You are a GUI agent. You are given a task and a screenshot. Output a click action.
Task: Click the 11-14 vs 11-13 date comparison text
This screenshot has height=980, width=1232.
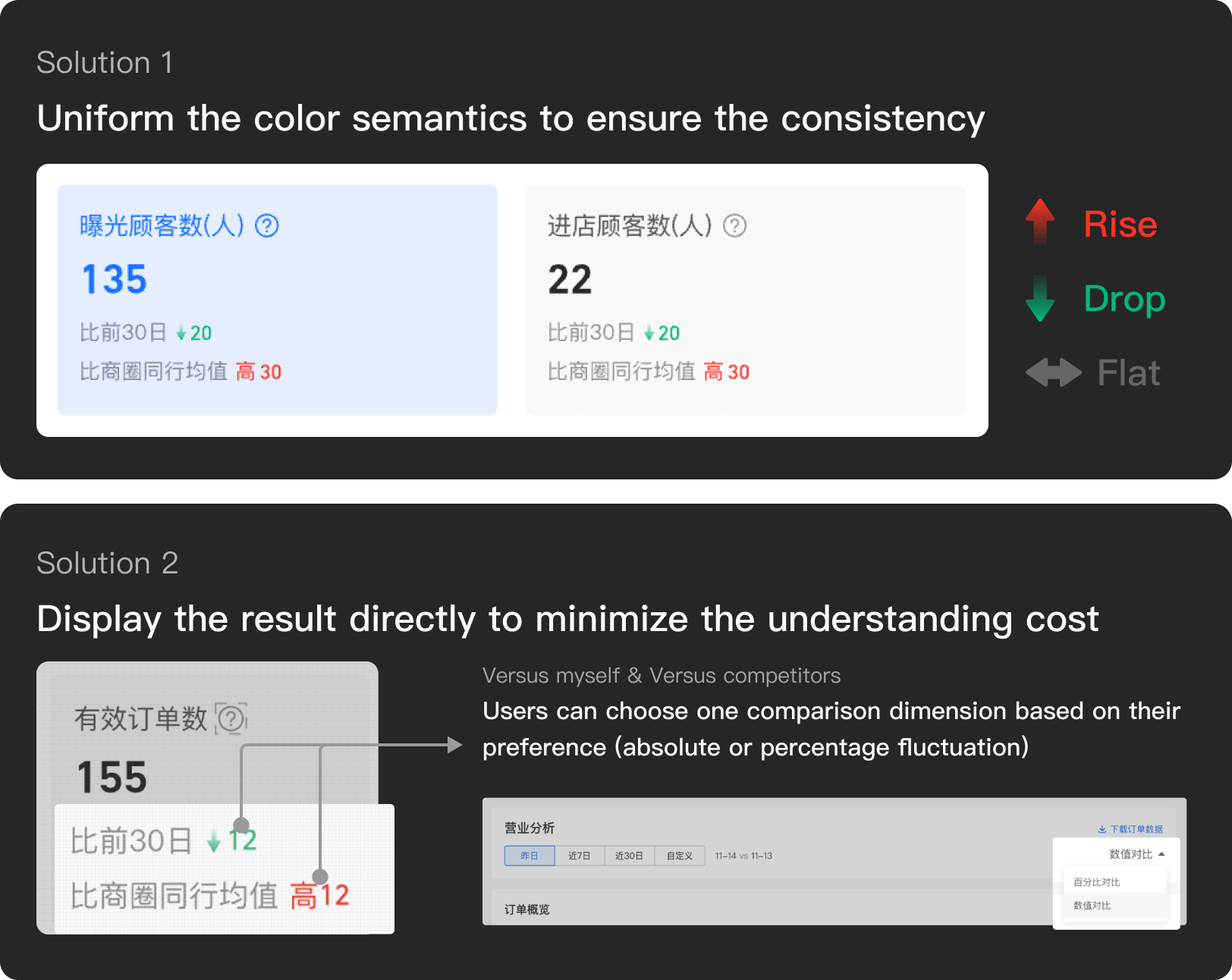pyautogui.click(x=743, y=856)
